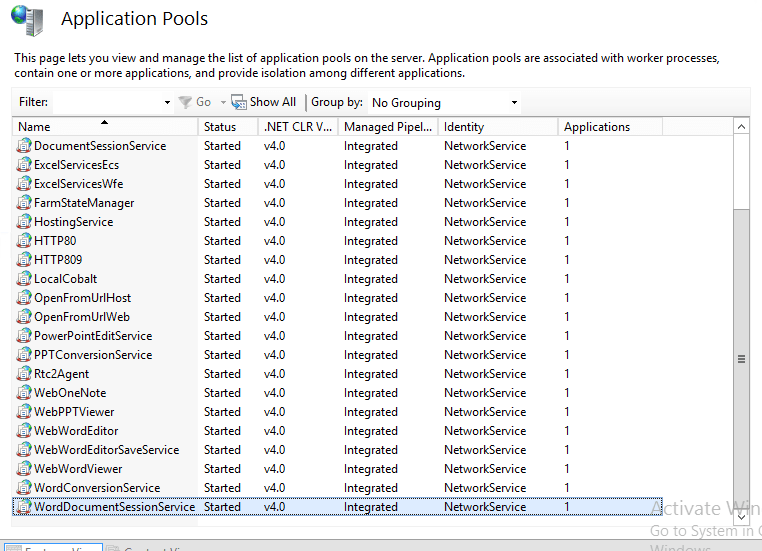The image size is (762, 551).
Task: Click the WebWordEditor pool icon
Action: (x=24, y=430)
